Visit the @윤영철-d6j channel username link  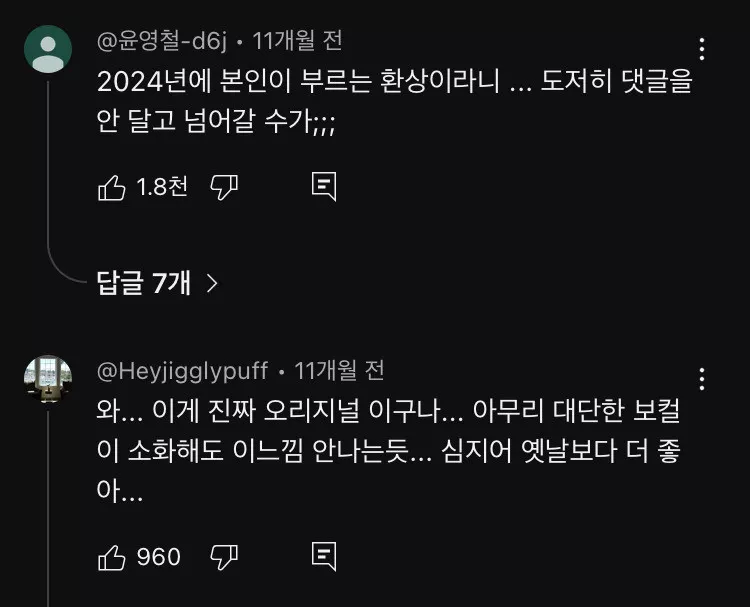point(163,41)
